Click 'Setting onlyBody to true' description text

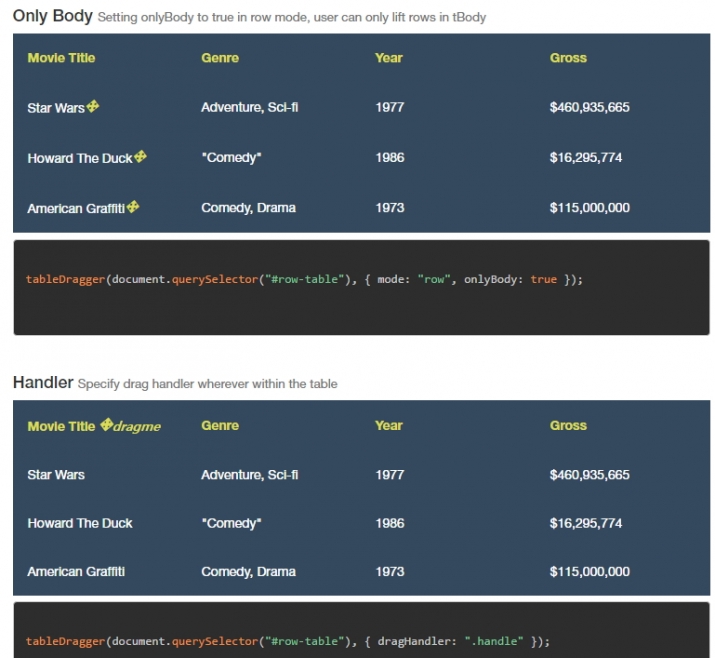point(292,17)
